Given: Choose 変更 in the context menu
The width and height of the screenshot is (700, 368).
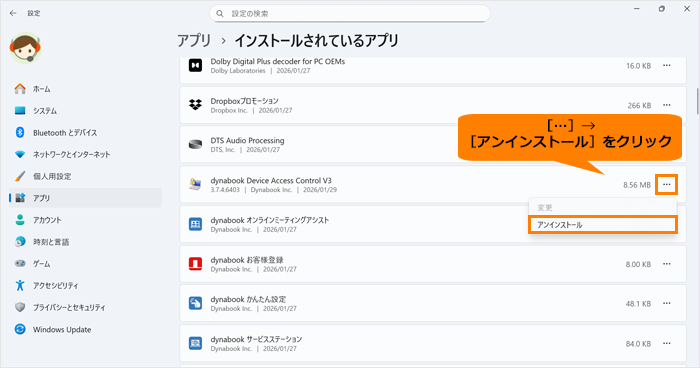Looking at the screenshot, I should pyautogui.click(x=603, y=208).
